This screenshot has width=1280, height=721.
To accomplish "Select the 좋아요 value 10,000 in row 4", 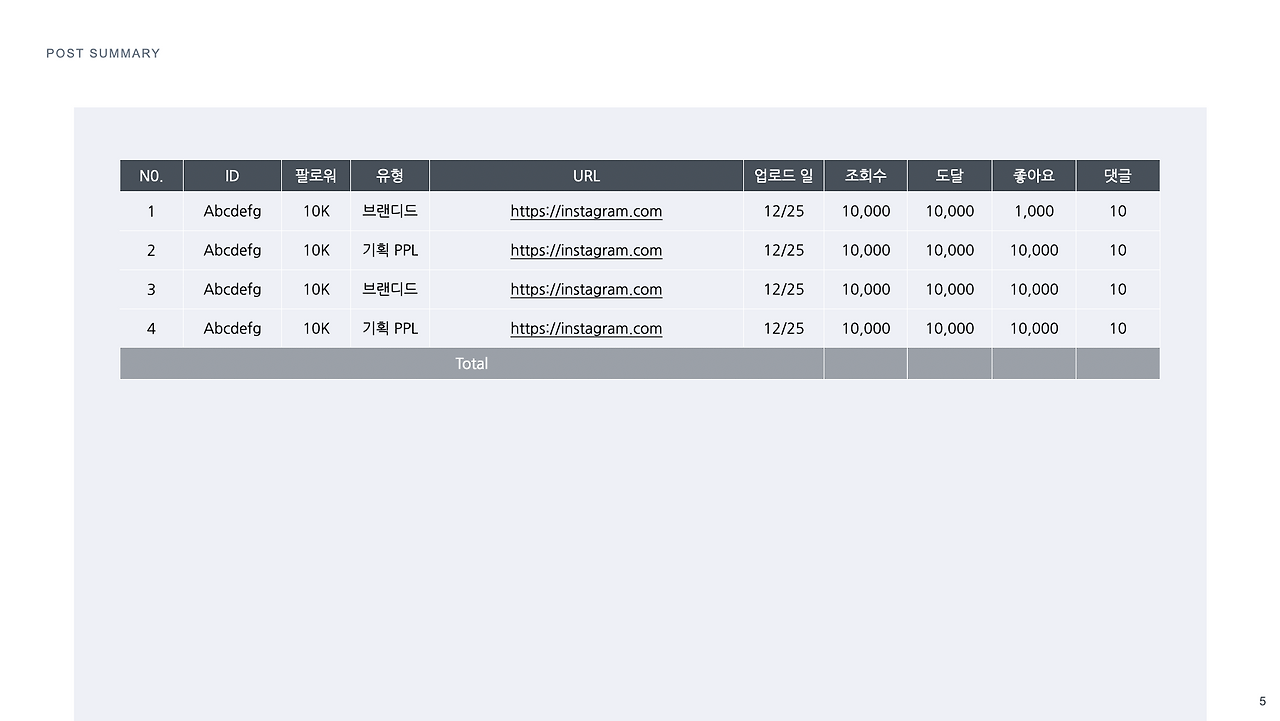I will [1034, 328].
